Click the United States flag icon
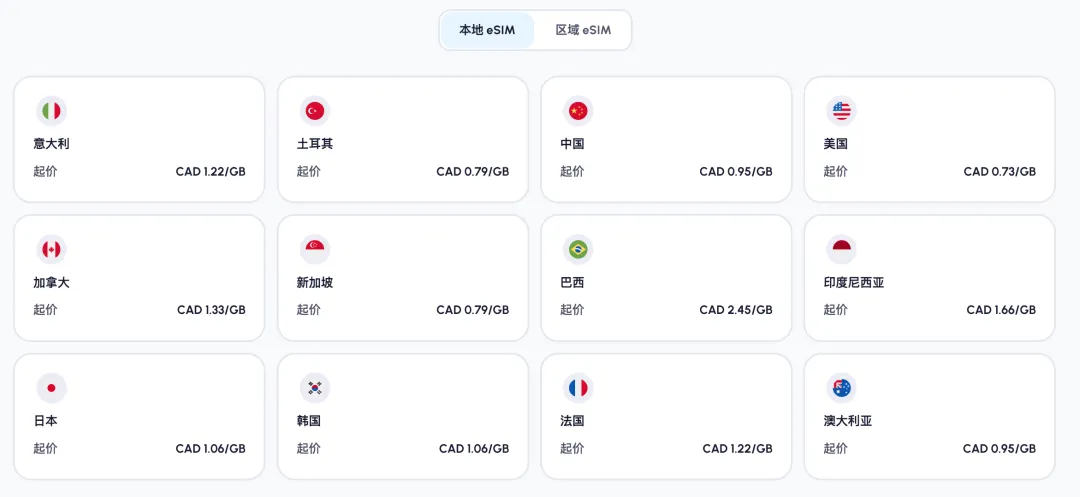The image size is (1080, 497). coord(841,111)
